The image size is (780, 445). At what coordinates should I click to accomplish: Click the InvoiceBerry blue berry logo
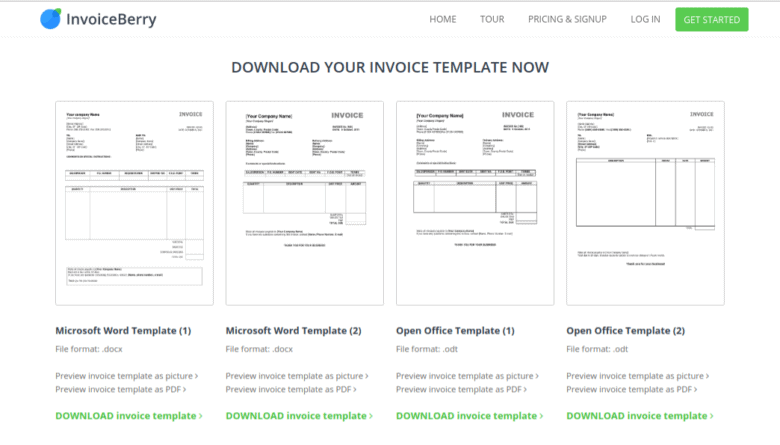(x=50, y=19)
